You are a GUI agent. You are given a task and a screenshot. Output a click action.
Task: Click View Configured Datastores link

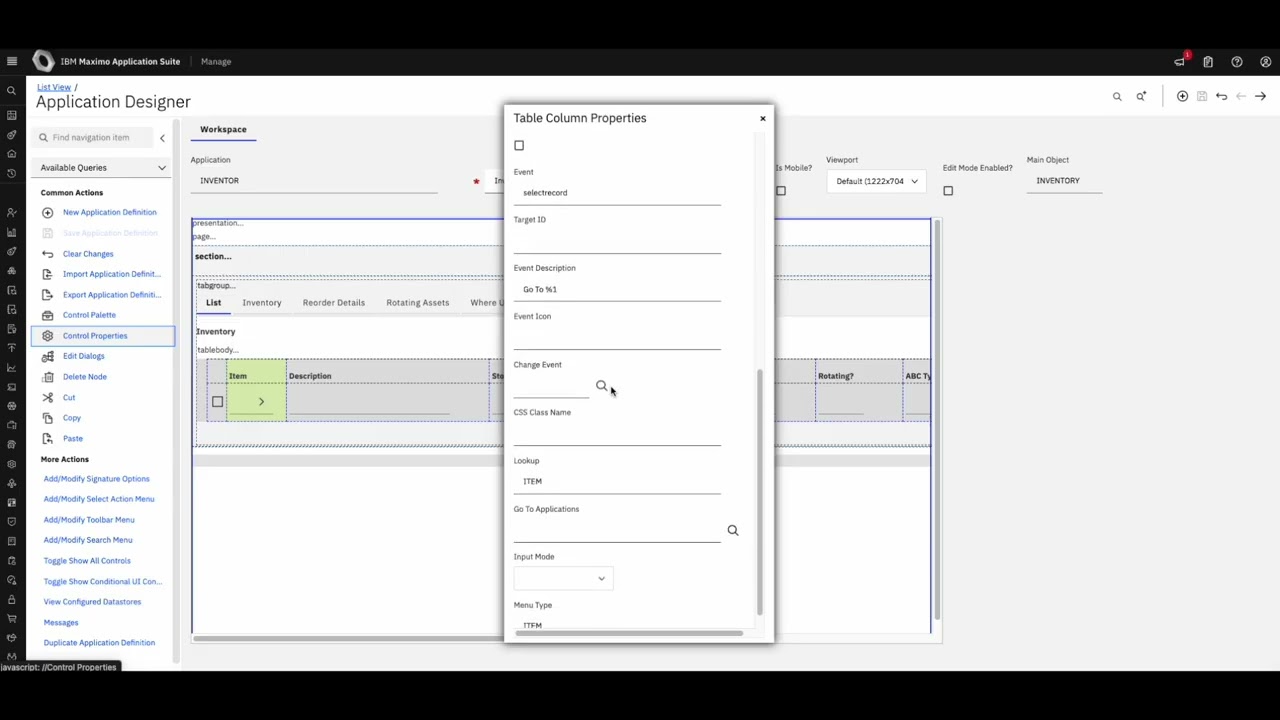click(x=92, y=602)
